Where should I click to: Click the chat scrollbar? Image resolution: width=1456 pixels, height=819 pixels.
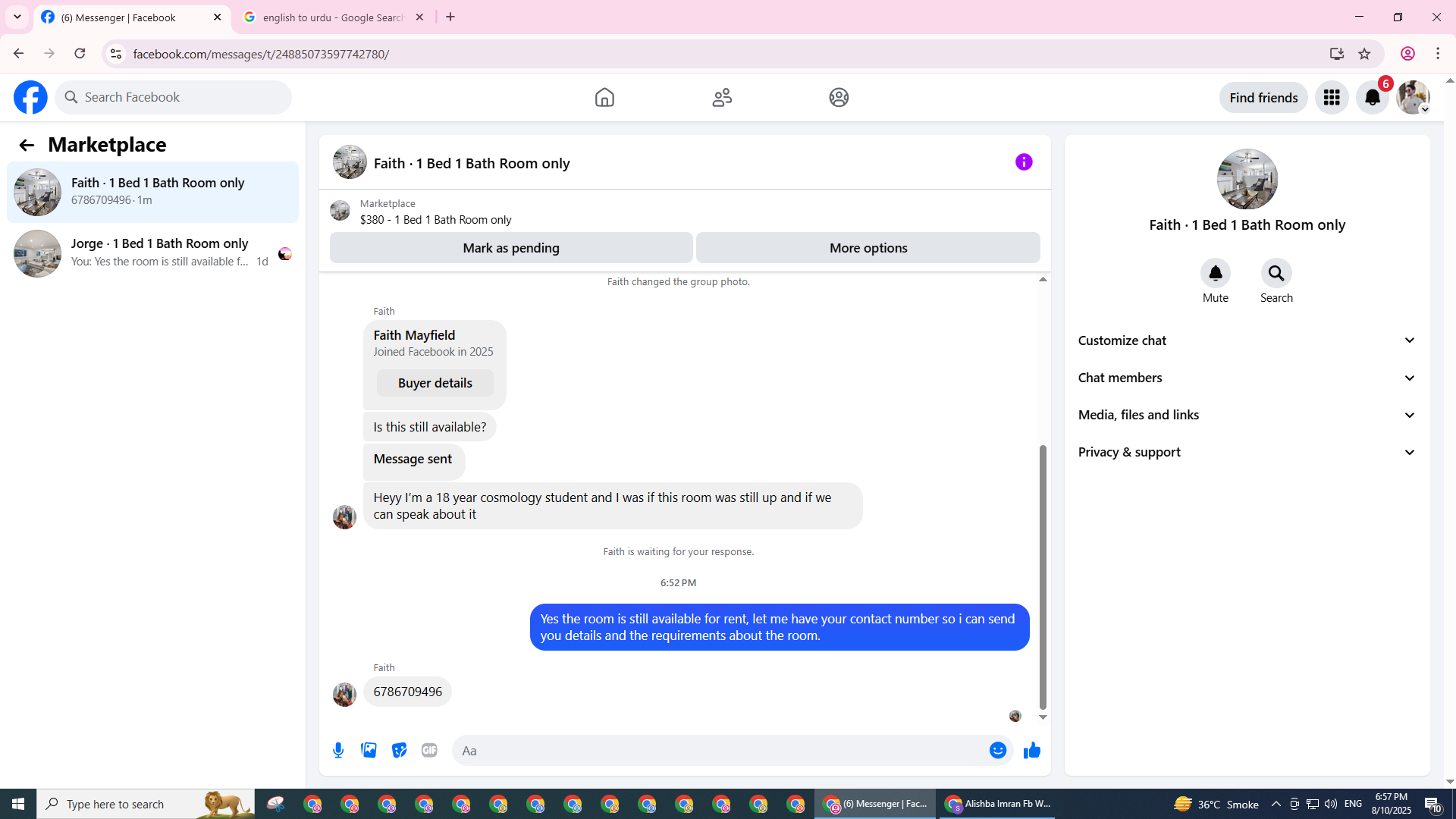(x=1043, y=576)
